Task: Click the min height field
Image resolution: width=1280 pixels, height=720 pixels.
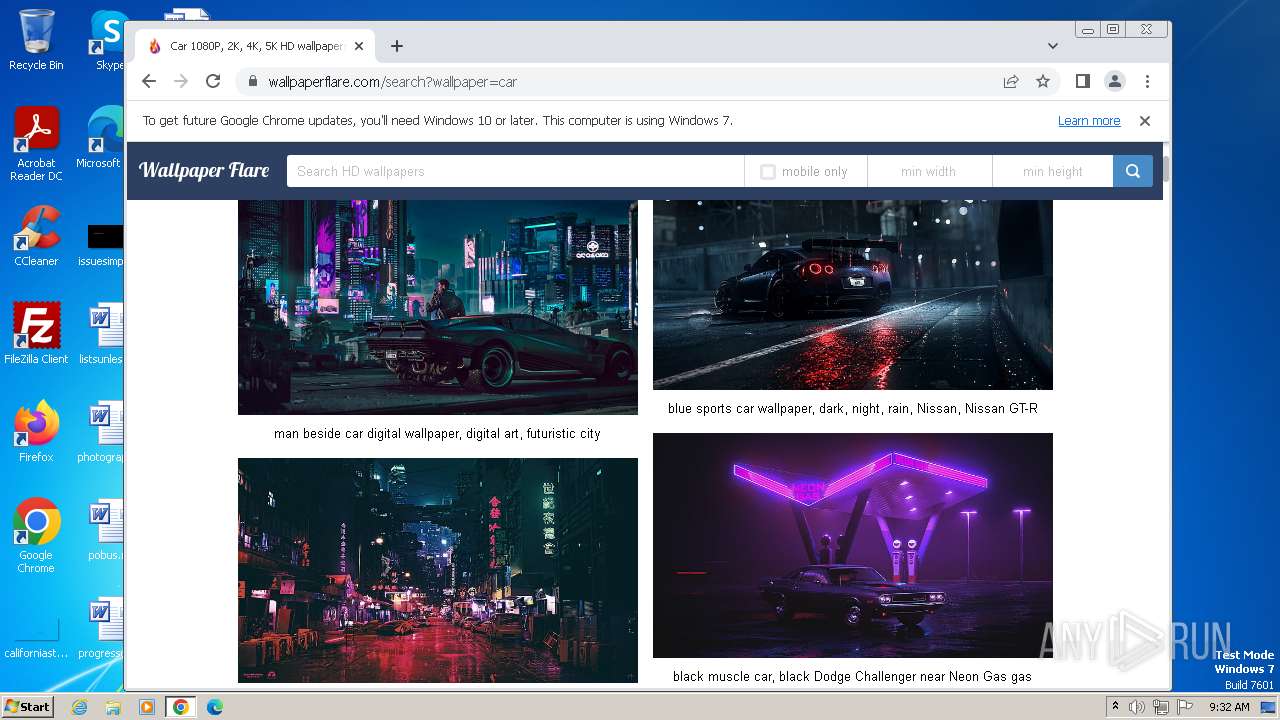Action: [1053, 171]
